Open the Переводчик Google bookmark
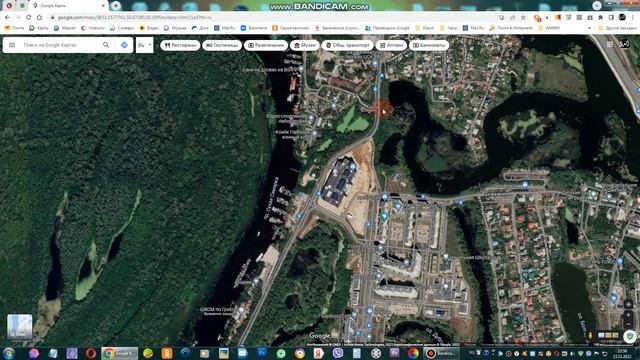The image size is (640, 360). pos(387,28)
